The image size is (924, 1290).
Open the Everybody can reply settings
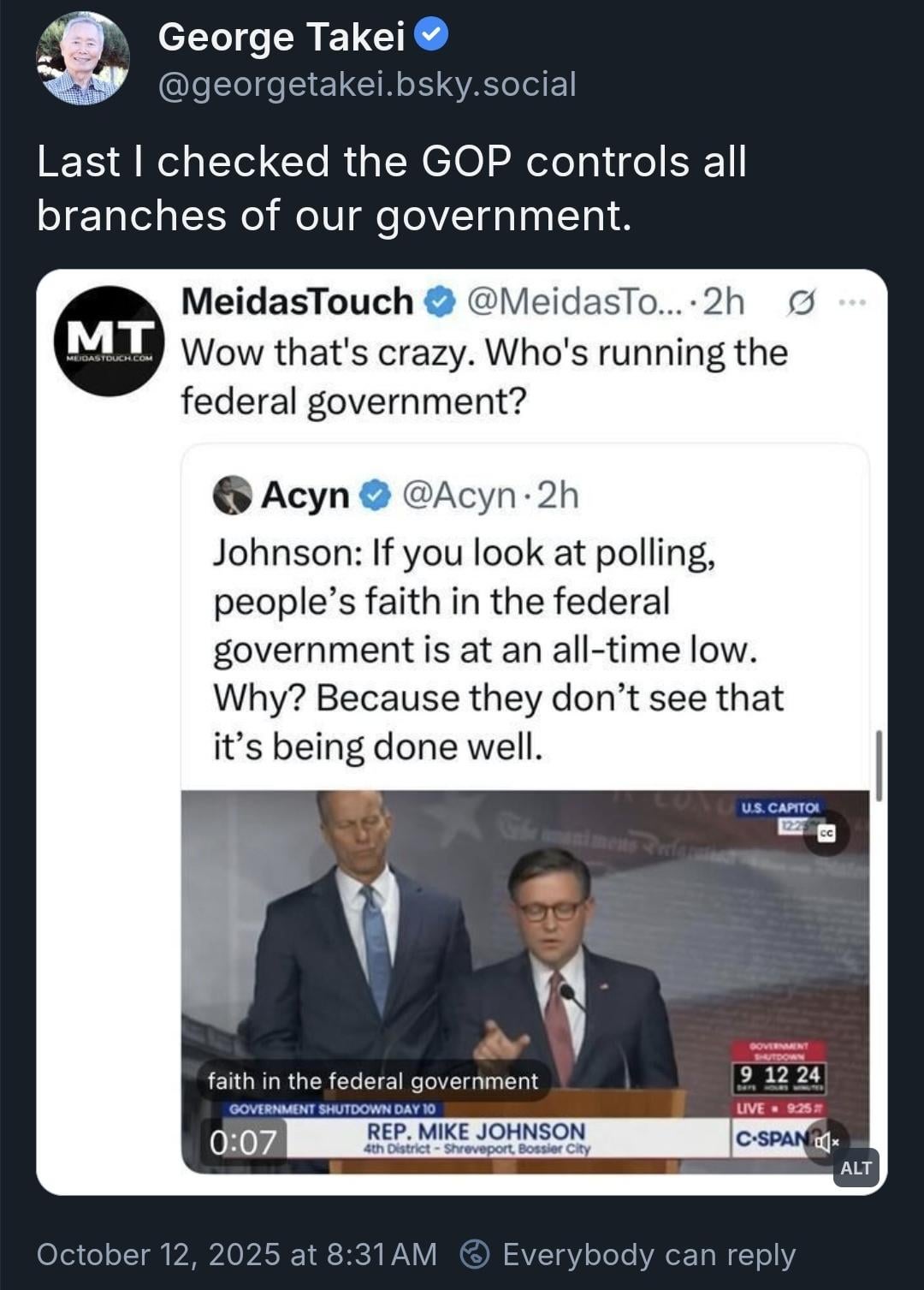coord(649,1254)
